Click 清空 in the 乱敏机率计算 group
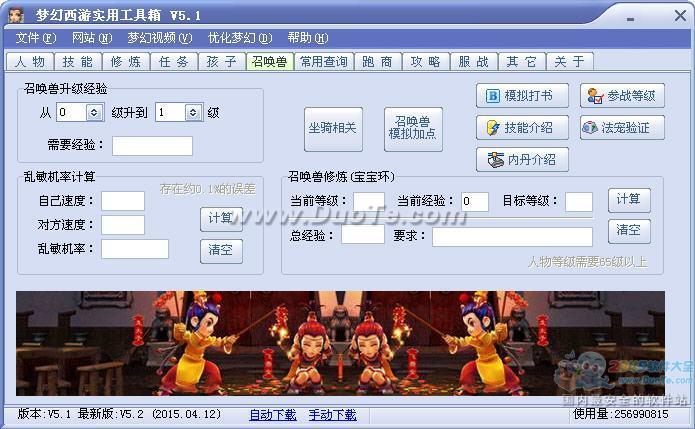Image resolution: width=695 pixels, height=429 pixels. tap(221, 251)
